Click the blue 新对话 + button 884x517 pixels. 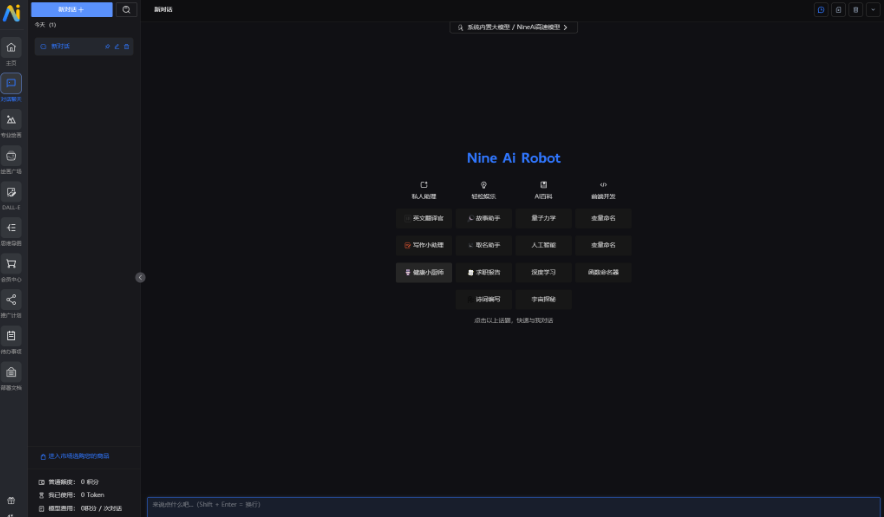click(x=71, y=9)
